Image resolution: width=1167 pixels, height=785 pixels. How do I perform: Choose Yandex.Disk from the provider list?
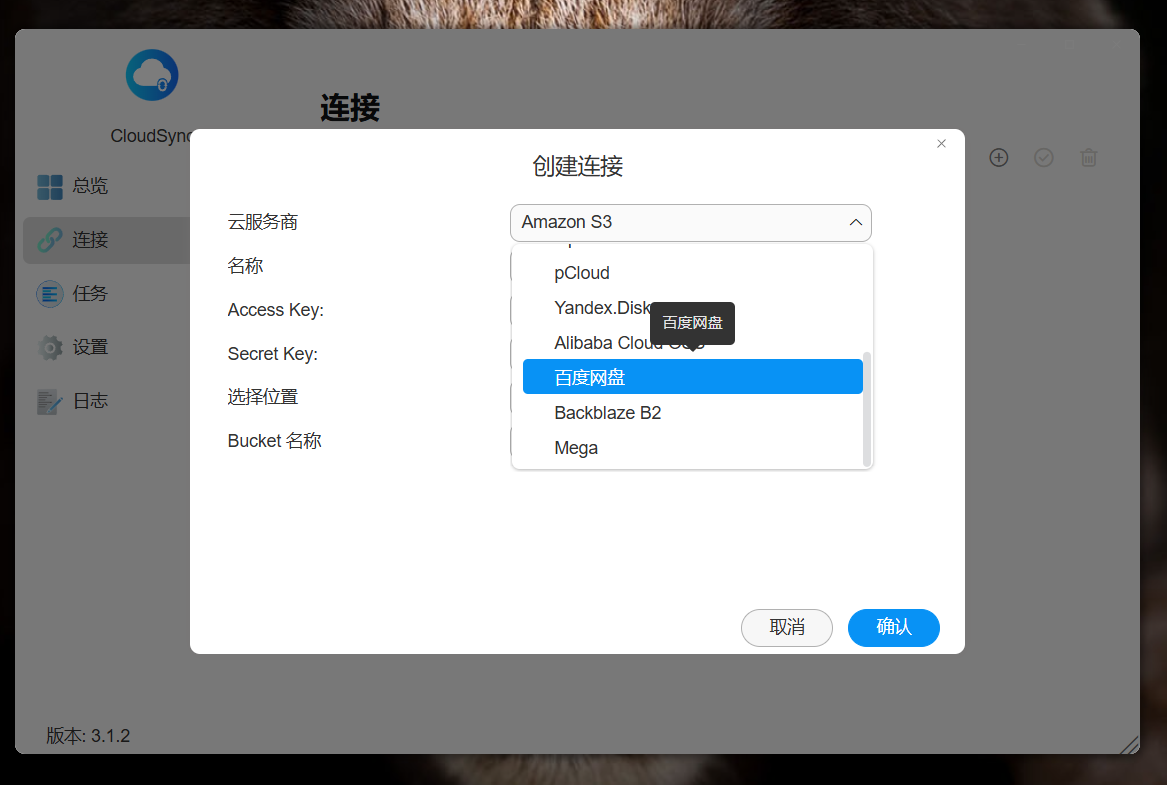pyautogui.click(x=692, y=308)
